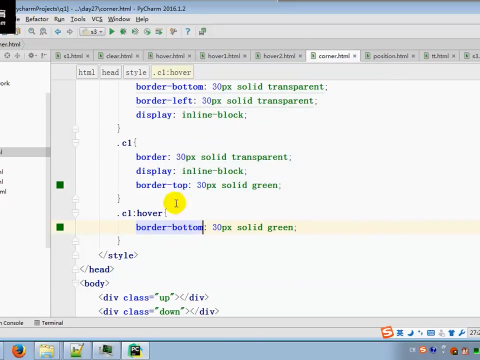Open Sogou wrench settings icon
The image size is (480, 360).
coord(462,333)
